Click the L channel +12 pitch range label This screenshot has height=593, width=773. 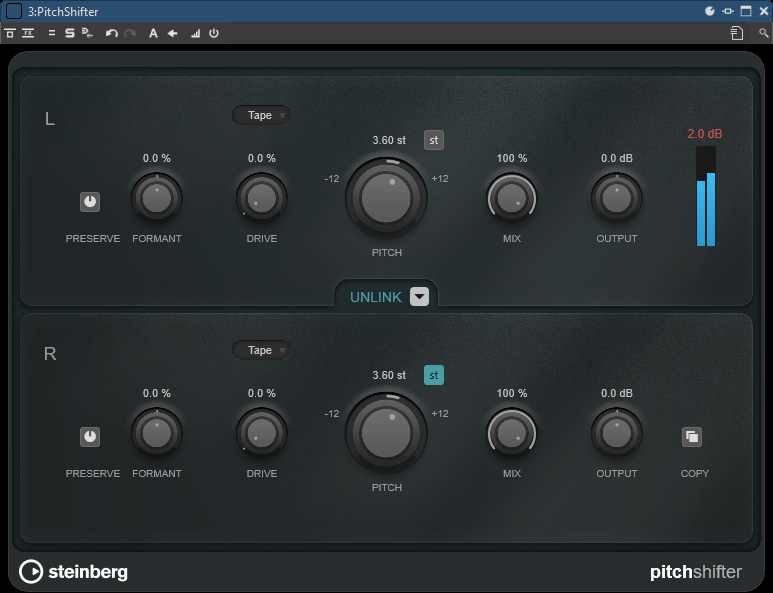(x=440, y=178)
